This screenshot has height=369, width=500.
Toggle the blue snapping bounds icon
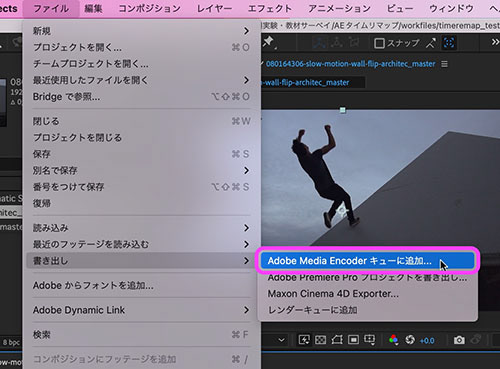point(449,43)
